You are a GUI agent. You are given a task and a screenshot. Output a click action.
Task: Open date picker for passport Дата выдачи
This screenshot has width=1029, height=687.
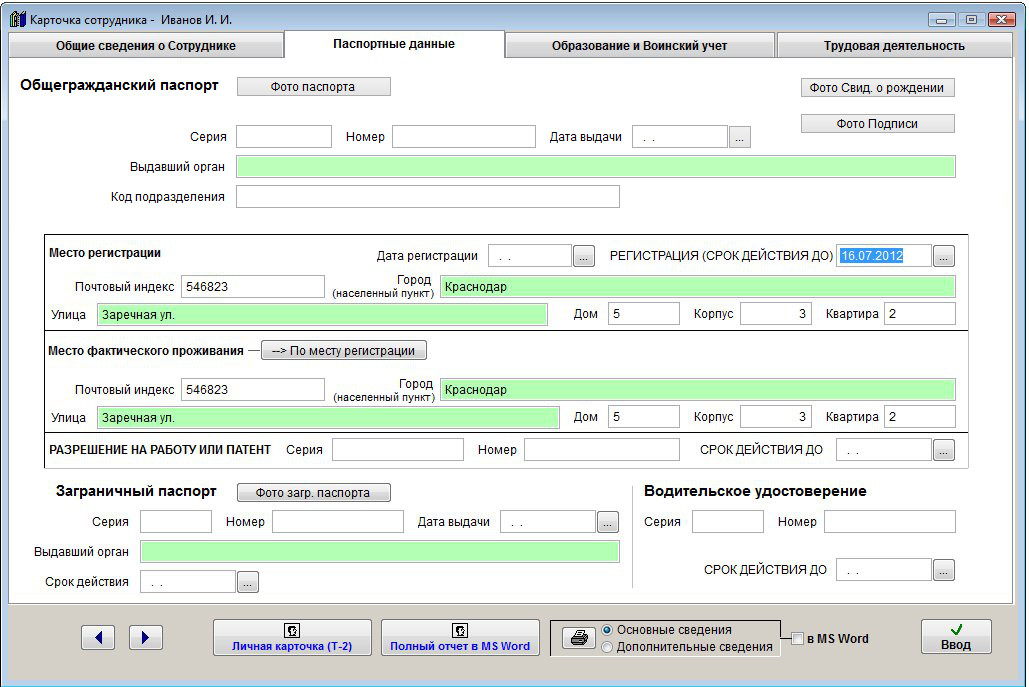(x=740, y=137)
